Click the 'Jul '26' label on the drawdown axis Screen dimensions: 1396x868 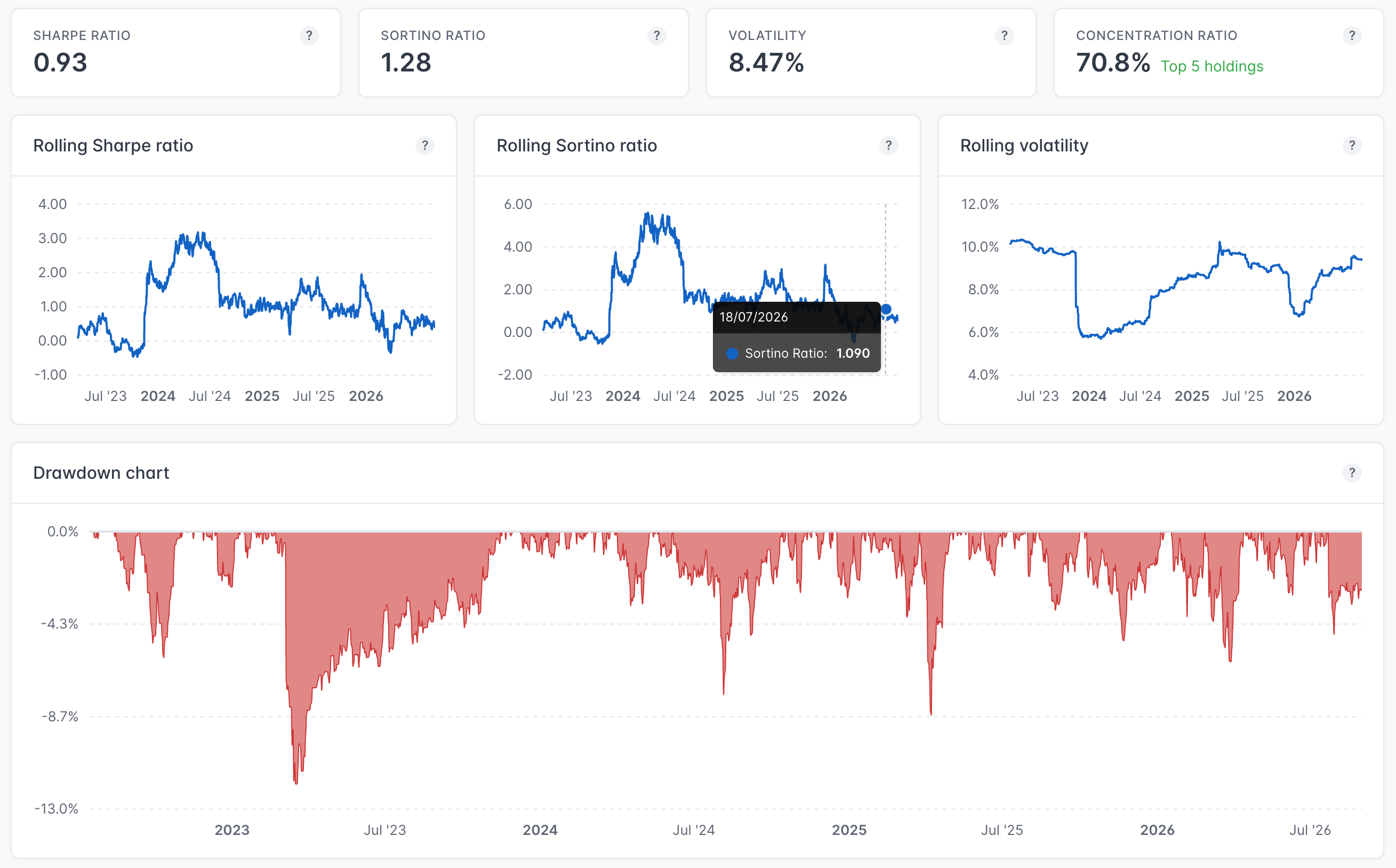point(1311,830)
